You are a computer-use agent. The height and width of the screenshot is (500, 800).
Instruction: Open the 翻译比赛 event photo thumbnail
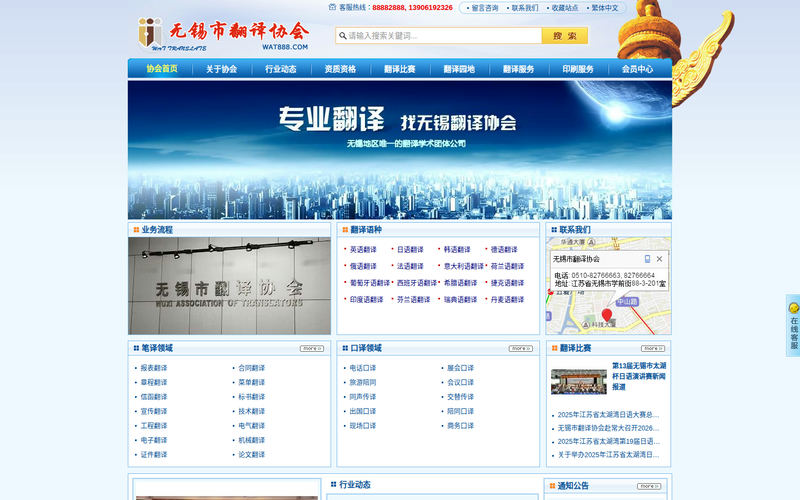[579, 382]
